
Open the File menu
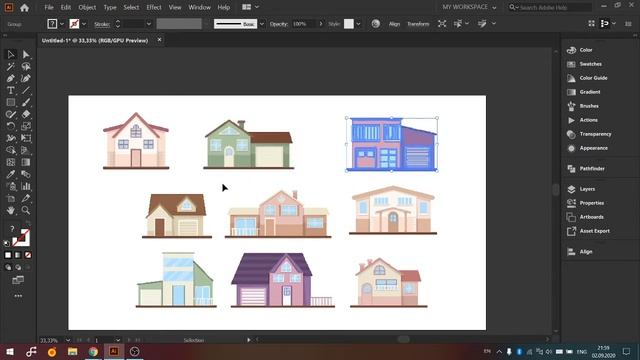coord(49,7)
